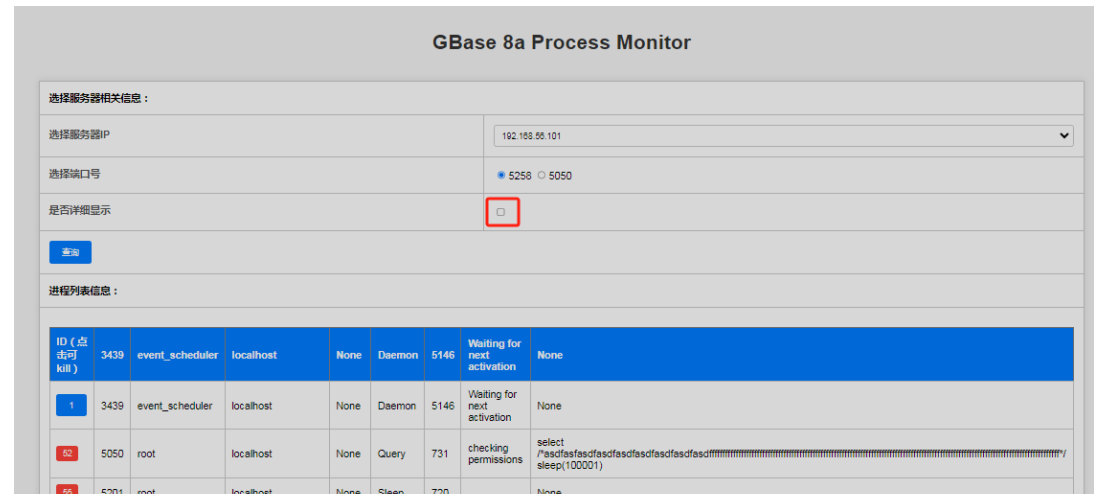Kill process with red ID button 52
Viewport: 1094px width, 494px height.
tap(68, 454)
